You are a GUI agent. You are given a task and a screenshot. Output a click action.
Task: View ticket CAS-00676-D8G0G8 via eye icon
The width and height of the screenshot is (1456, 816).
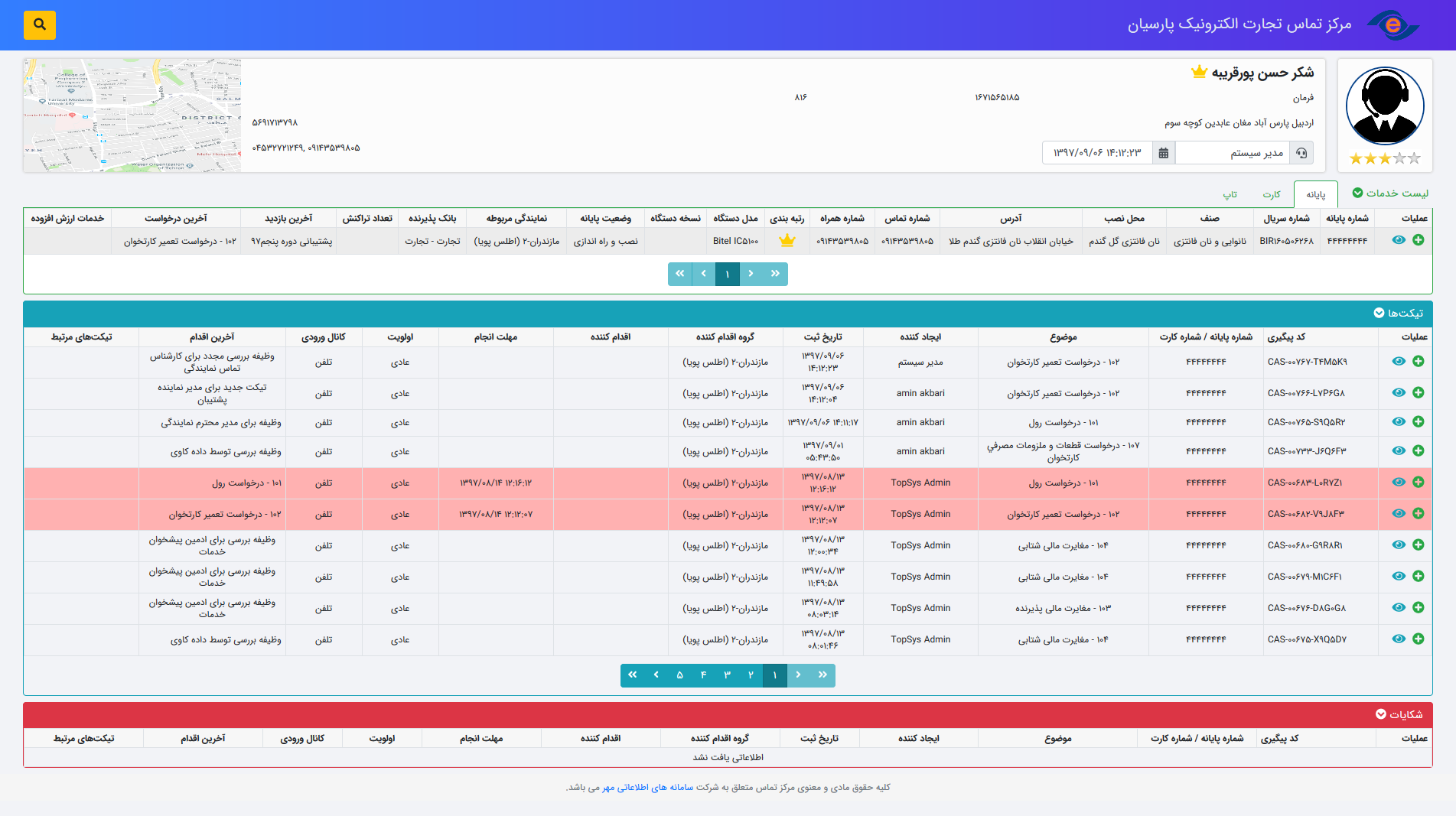[x=1399, y=607]
